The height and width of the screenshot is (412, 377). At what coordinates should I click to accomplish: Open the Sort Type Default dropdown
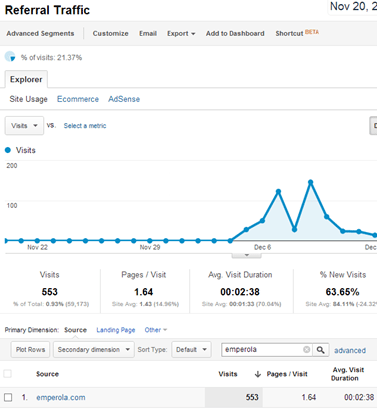(191, 349)
